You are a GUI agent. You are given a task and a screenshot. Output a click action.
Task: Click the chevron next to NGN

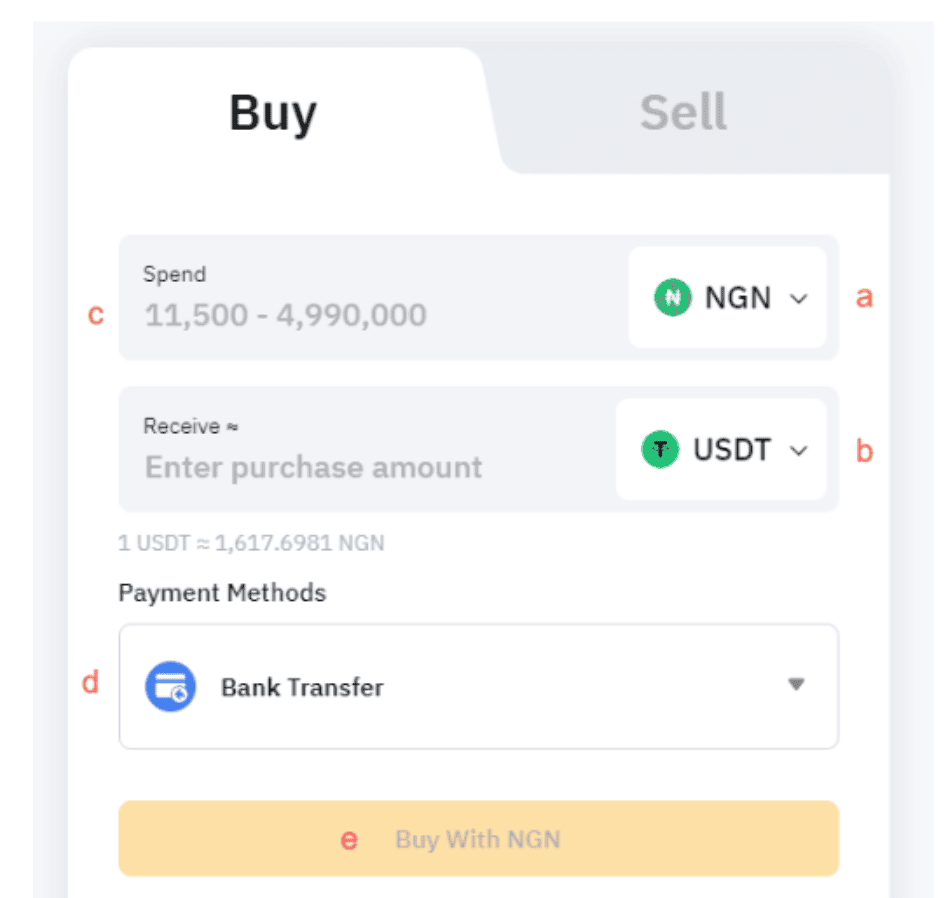[799, 297]
